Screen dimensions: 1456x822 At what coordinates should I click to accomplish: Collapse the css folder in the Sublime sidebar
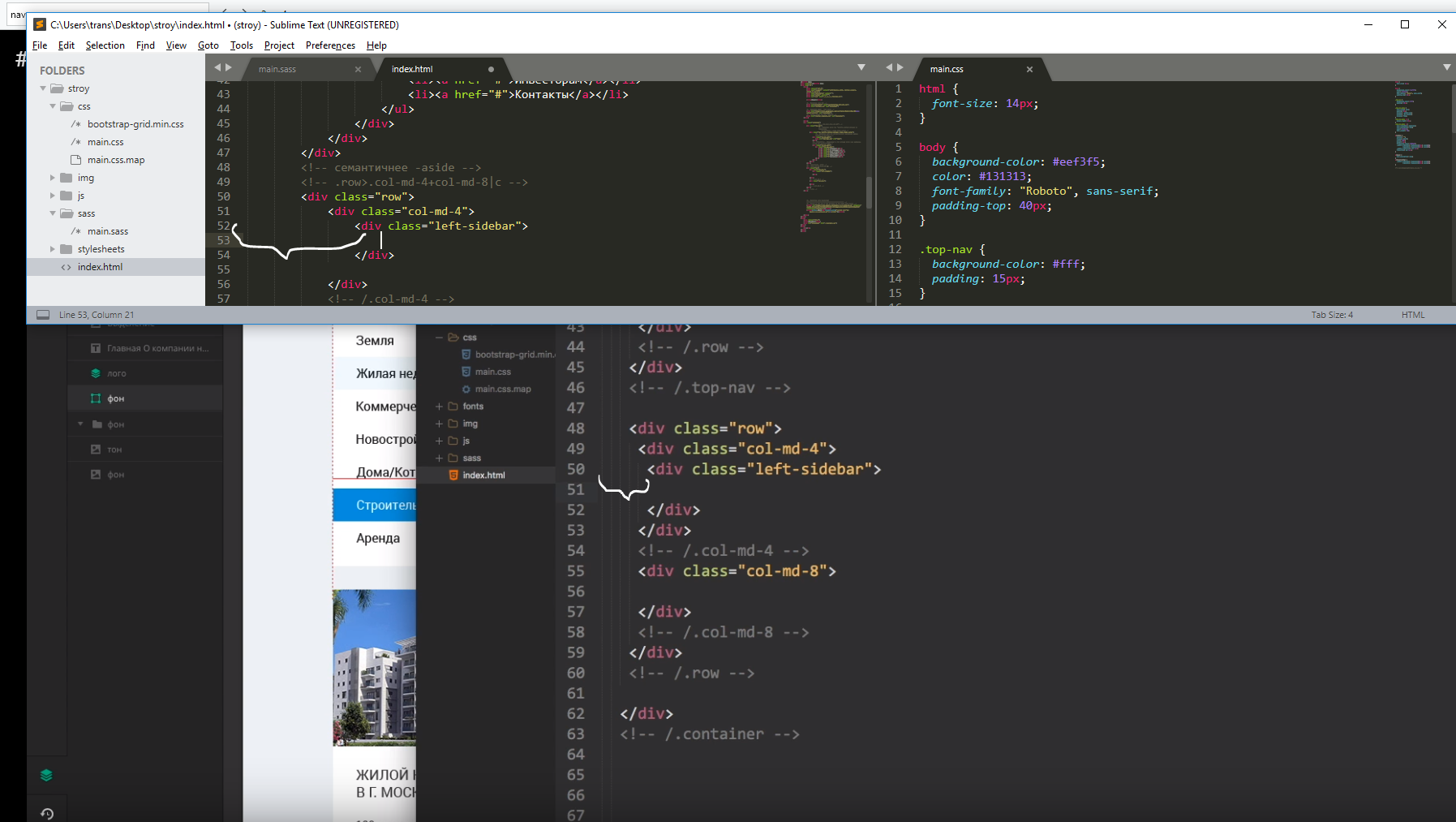pos(53,106)
